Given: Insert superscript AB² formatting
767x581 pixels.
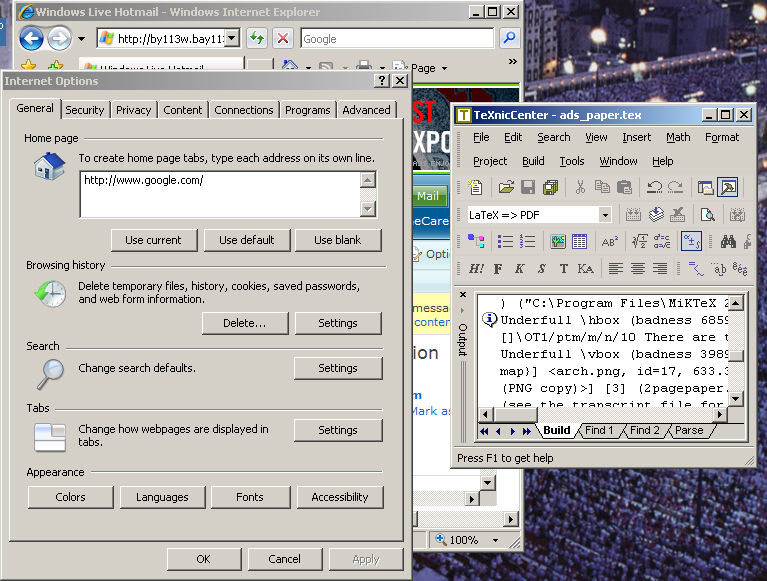Looking at the screenshot, I should pyautogui.click(x=609, y=241).
